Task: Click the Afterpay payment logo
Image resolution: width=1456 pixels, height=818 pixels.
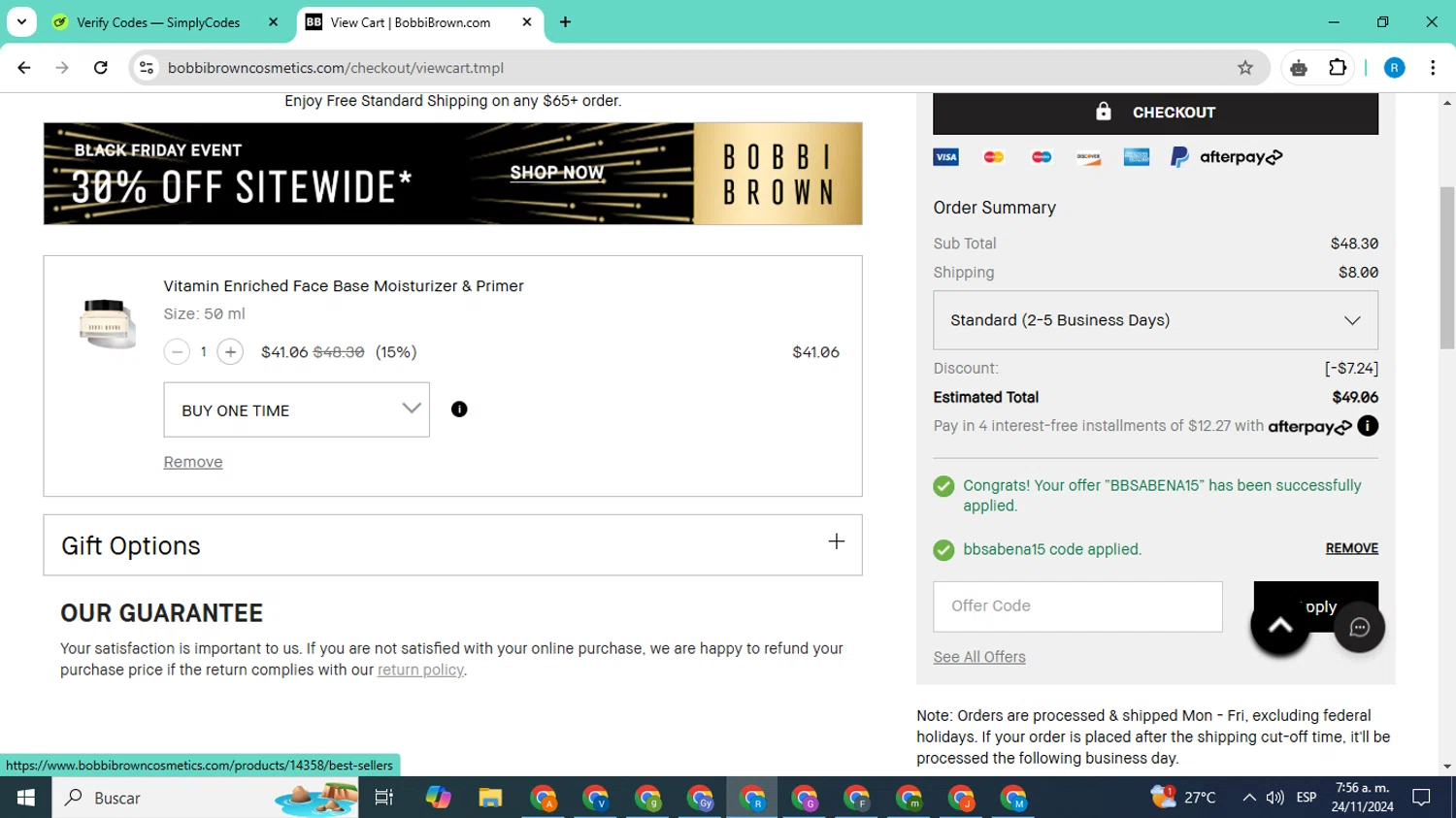Action: (x=1241, y=157)
